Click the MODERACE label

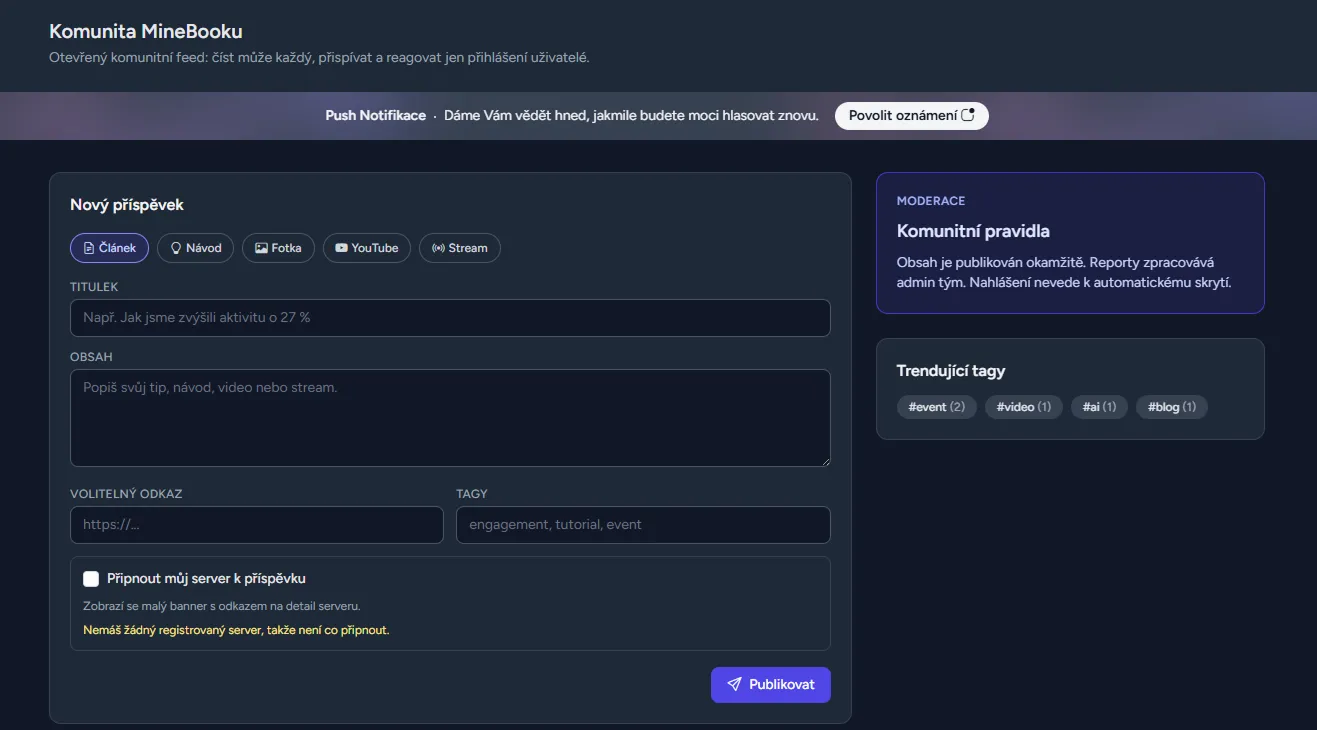(x=931, y=201)
